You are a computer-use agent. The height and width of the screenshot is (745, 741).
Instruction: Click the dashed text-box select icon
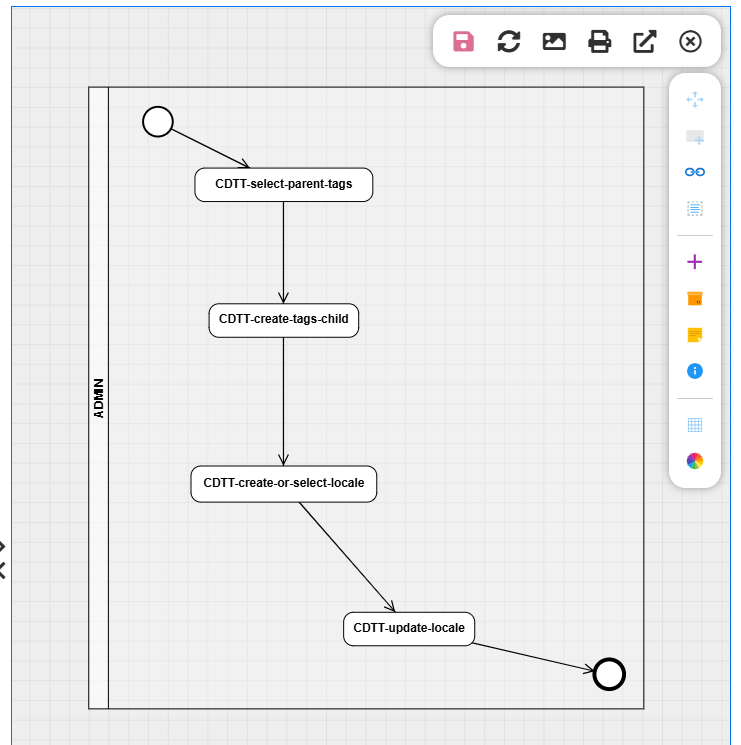[x=695, y=208]
